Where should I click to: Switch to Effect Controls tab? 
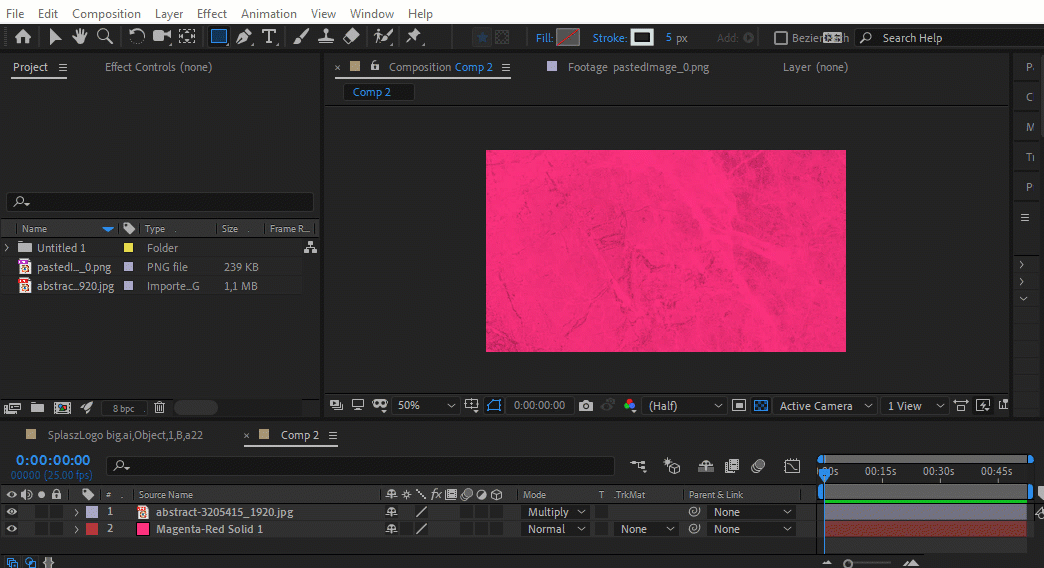(158, 67)
